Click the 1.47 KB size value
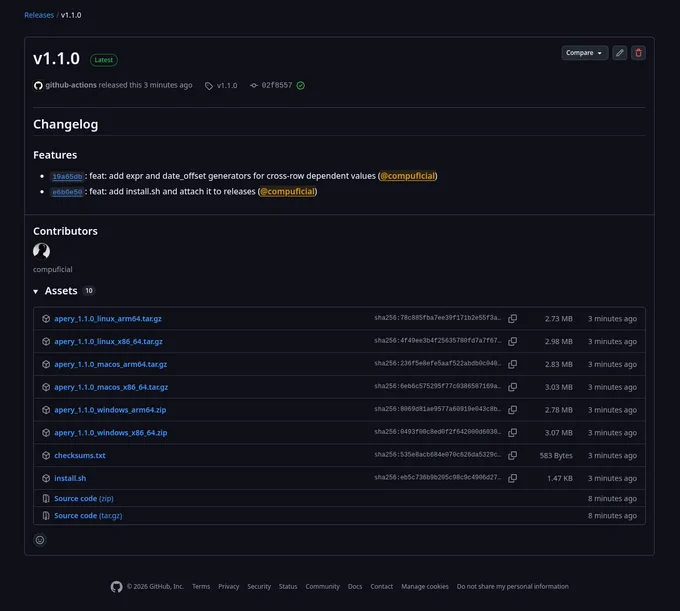 (560, 478)
